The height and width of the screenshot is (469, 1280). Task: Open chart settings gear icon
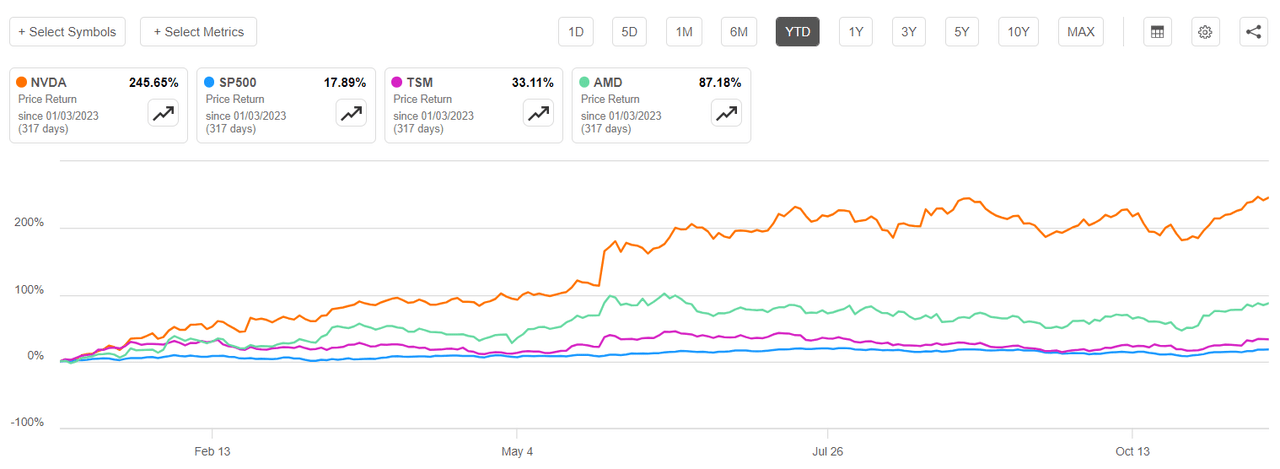[1205, 32]
